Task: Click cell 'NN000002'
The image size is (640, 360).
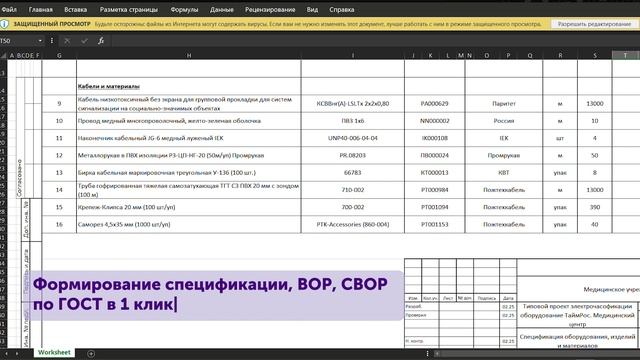Action: pyautogui.click(x=434, y=121)
